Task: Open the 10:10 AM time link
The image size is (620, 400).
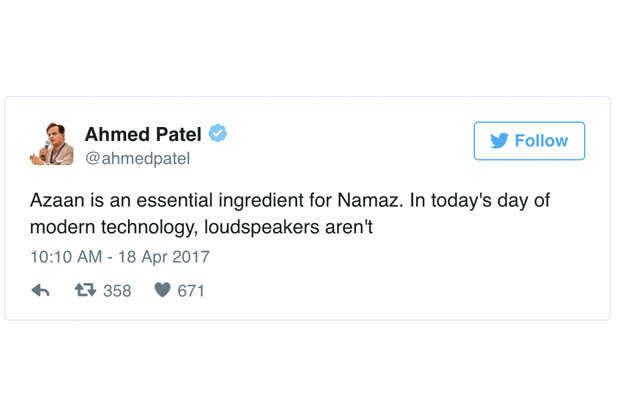Action: pos(65,257)
